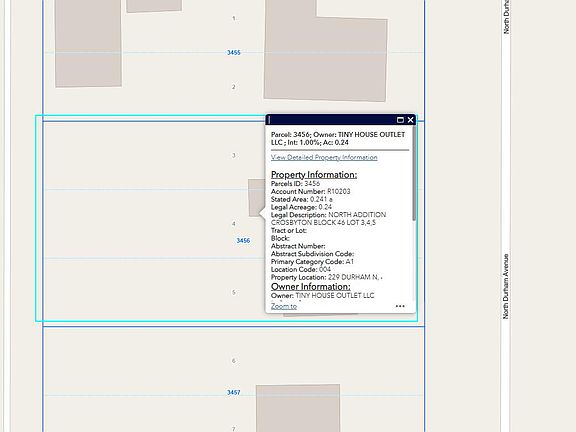Open View Detailed Property Information link
Screen dimensions: 576x432
point(324,157)
